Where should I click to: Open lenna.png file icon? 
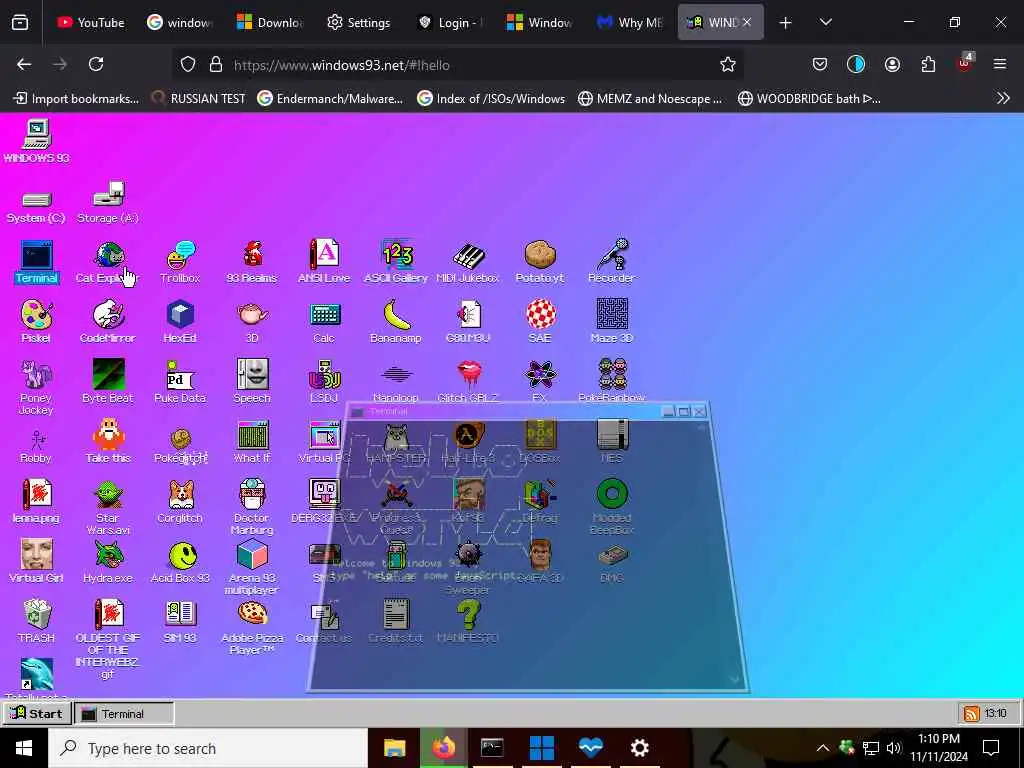[36, 502]
